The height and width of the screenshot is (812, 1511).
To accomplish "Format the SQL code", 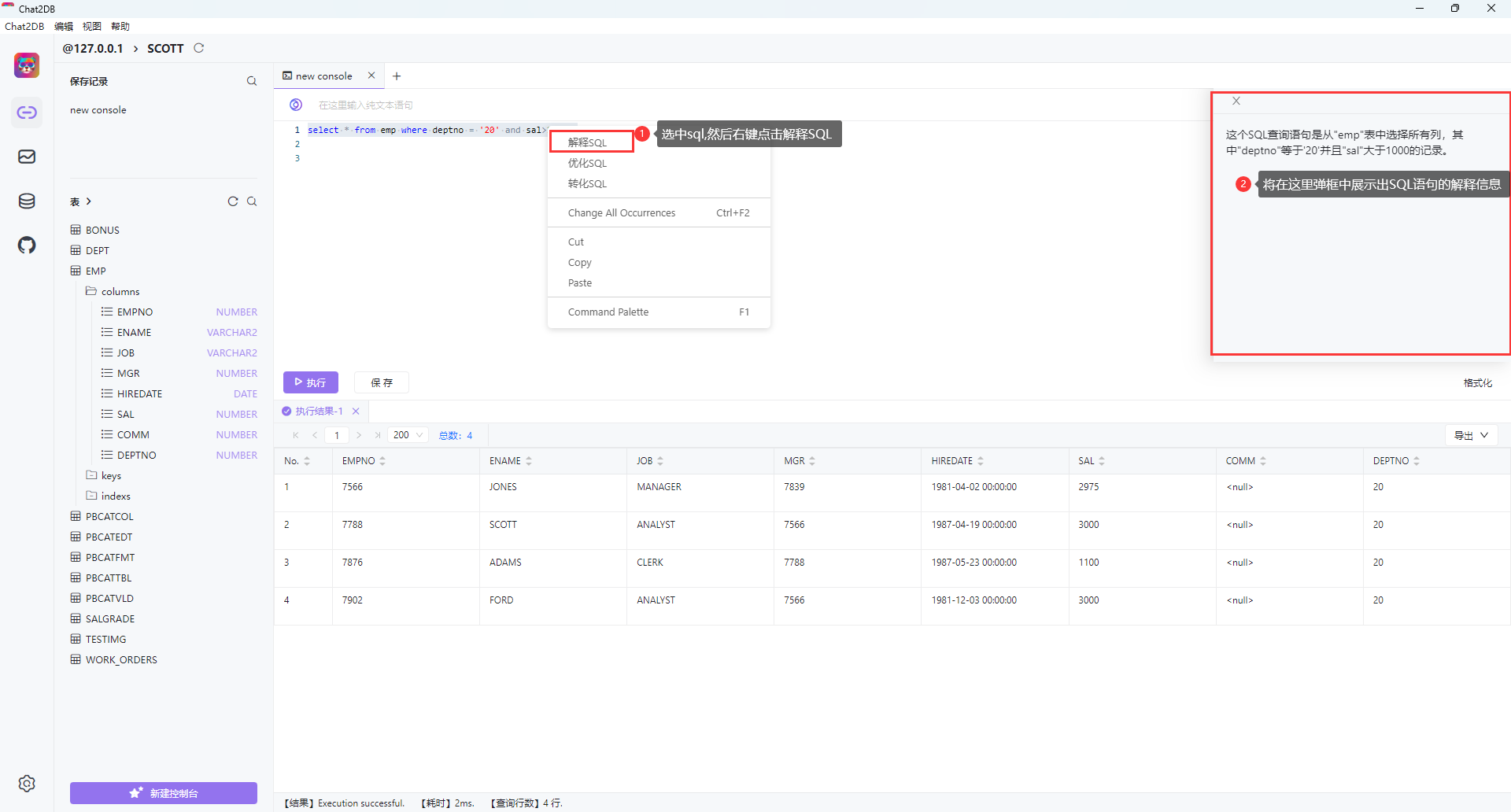I will (1477, 383).
